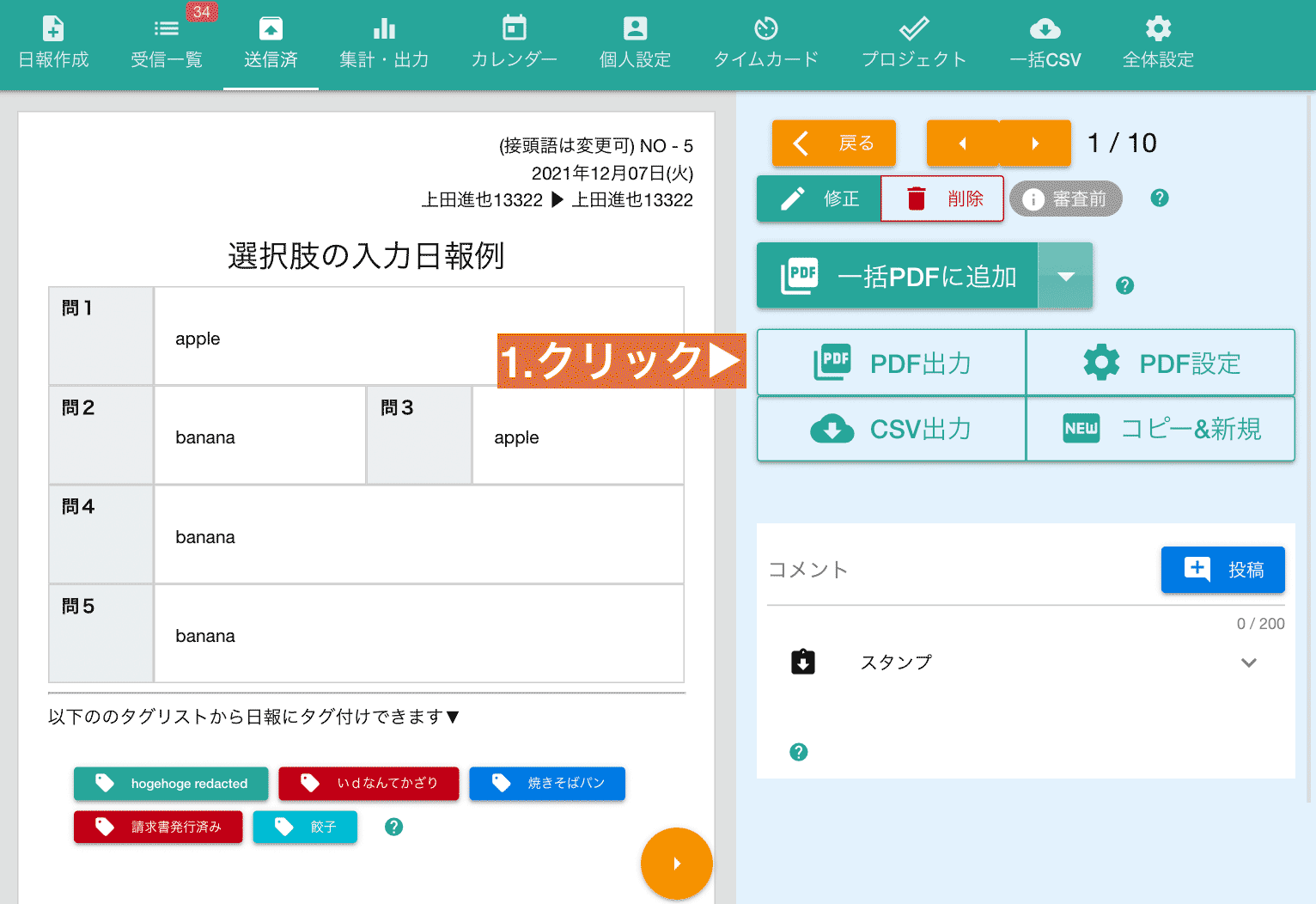This screenshot has height=904, width=1316.
Task: Open the タイムカード tab
Action: 765,43
